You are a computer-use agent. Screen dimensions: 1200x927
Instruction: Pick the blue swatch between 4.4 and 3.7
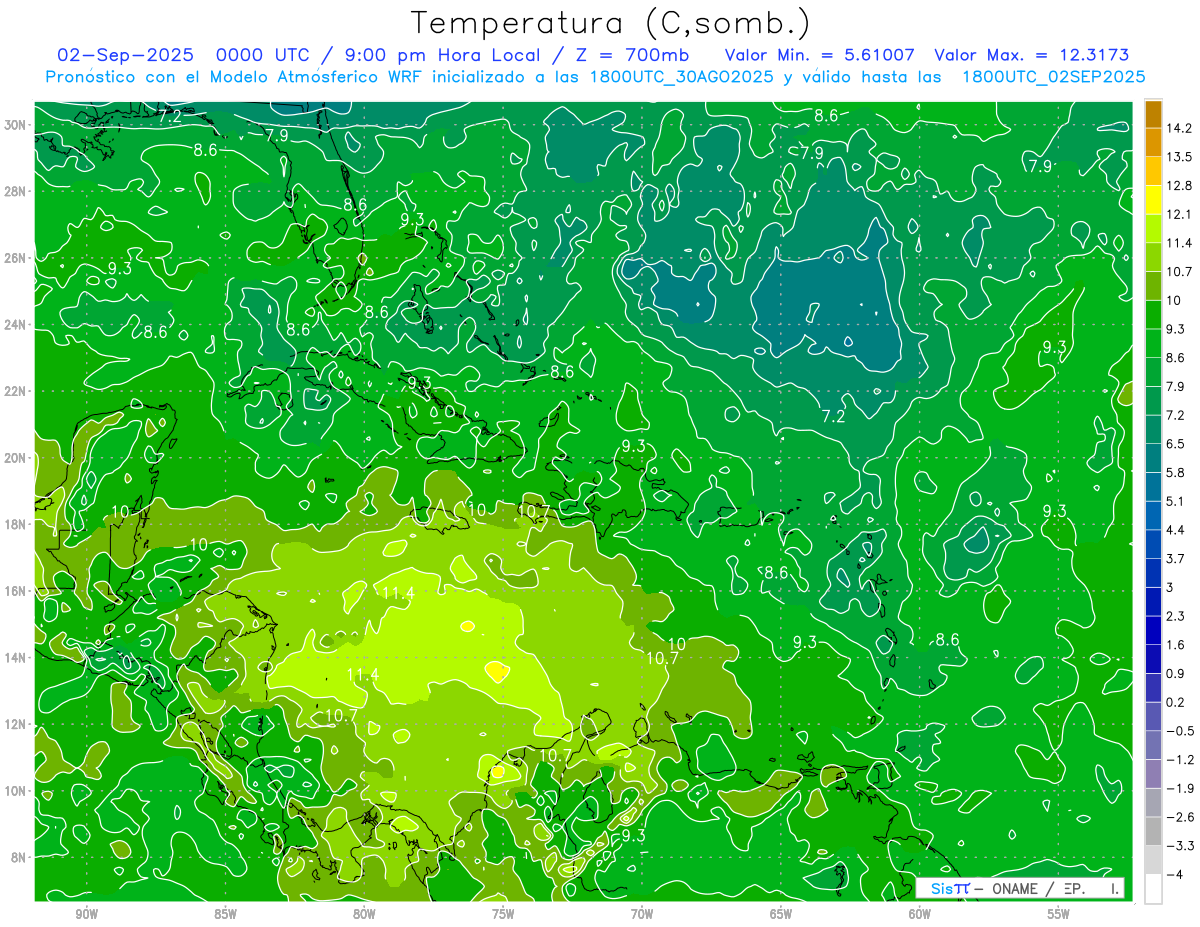pos(1153,545)
